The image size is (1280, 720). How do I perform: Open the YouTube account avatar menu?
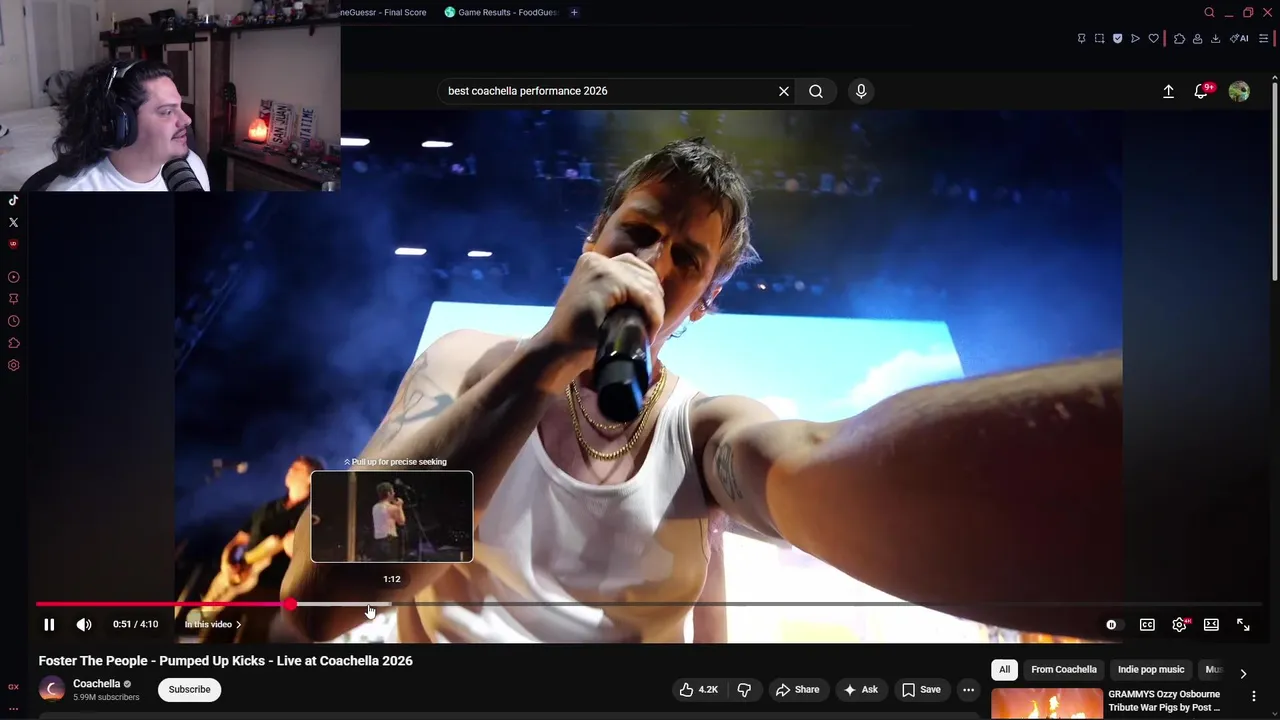coord(1239,91)
